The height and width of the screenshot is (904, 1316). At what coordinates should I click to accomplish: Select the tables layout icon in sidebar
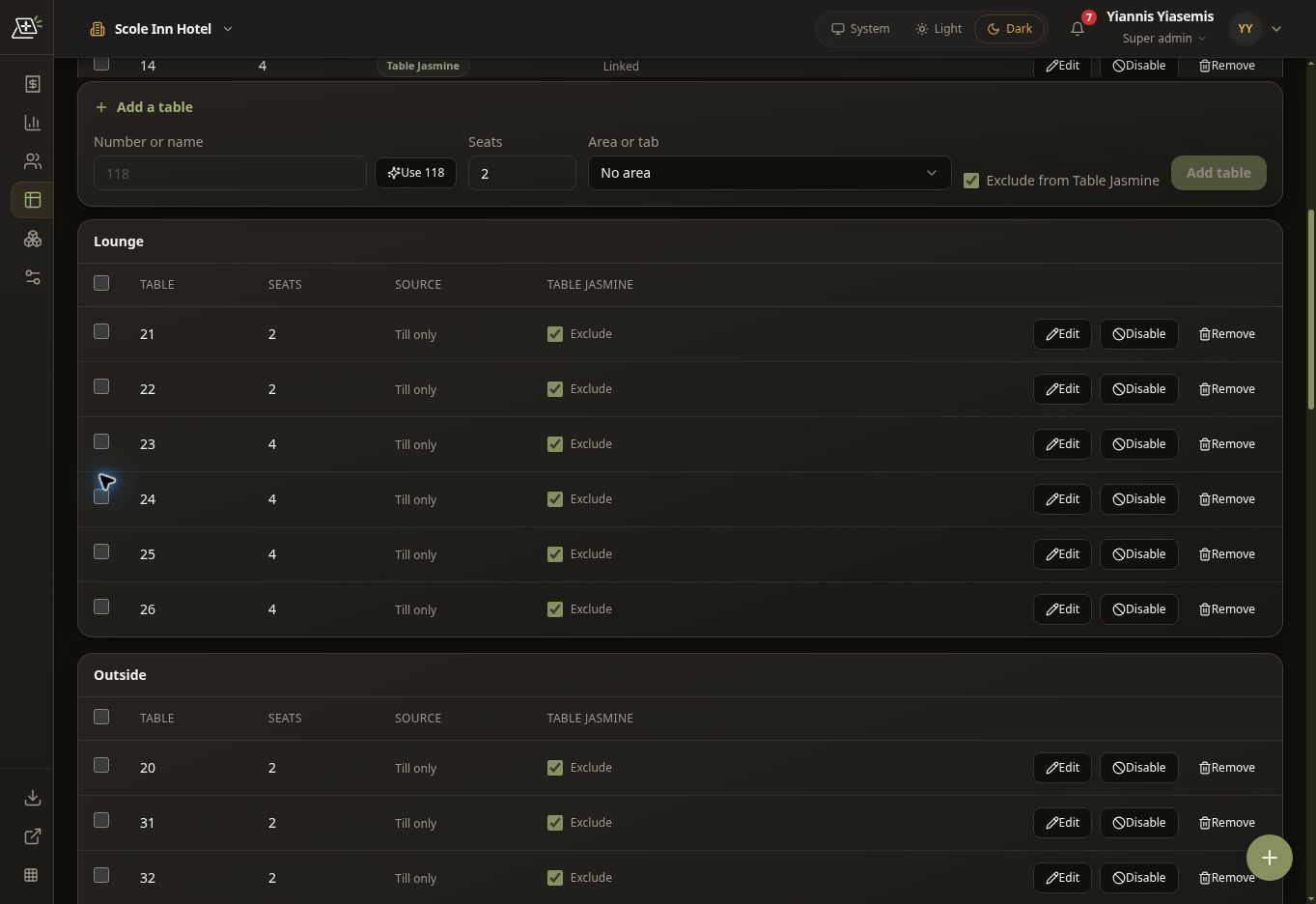point(32,200)
